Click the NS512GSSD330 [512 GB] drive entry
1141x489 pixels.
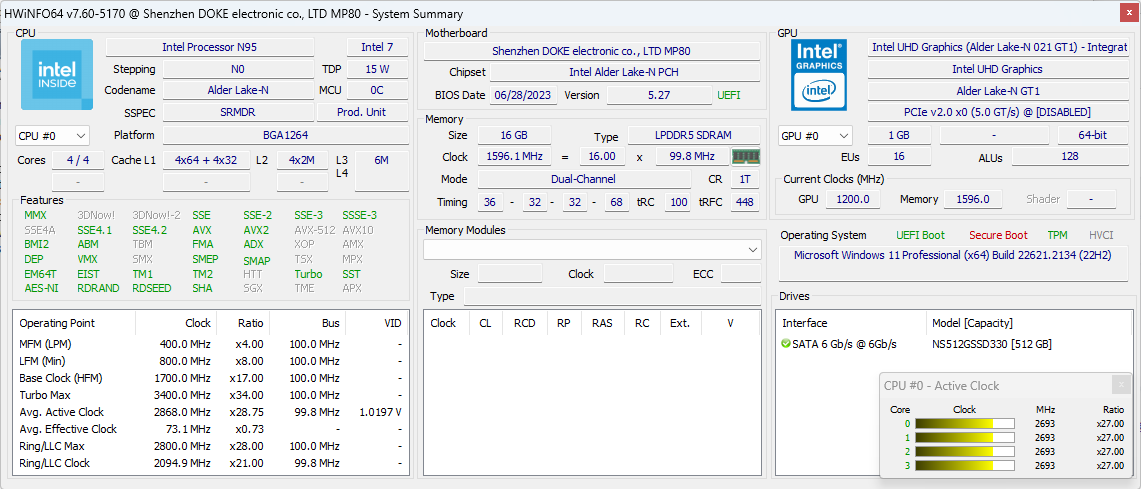pyautogui.click(x=991, y=344)
